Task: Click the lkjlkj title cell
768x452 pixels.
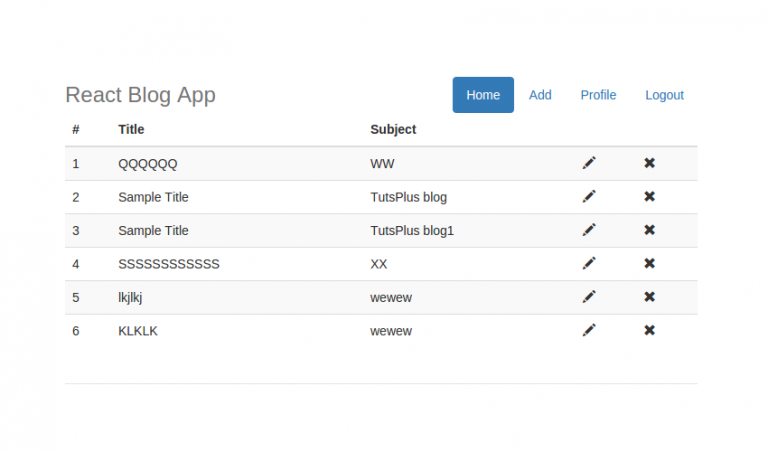Action: tap(130, 297)
